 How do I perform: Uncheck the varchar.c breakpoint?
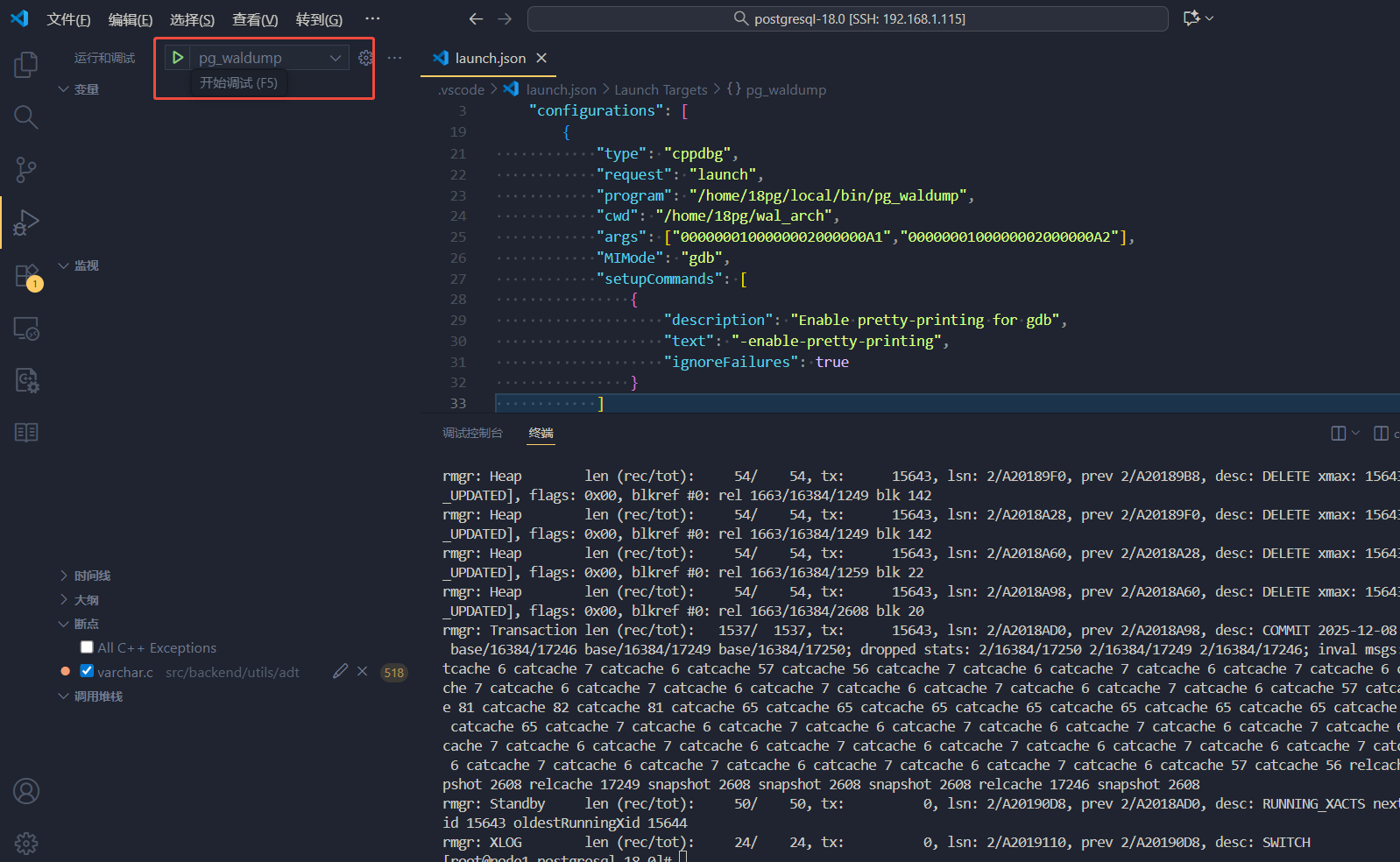pyautogui.click(x=87, y=671)
